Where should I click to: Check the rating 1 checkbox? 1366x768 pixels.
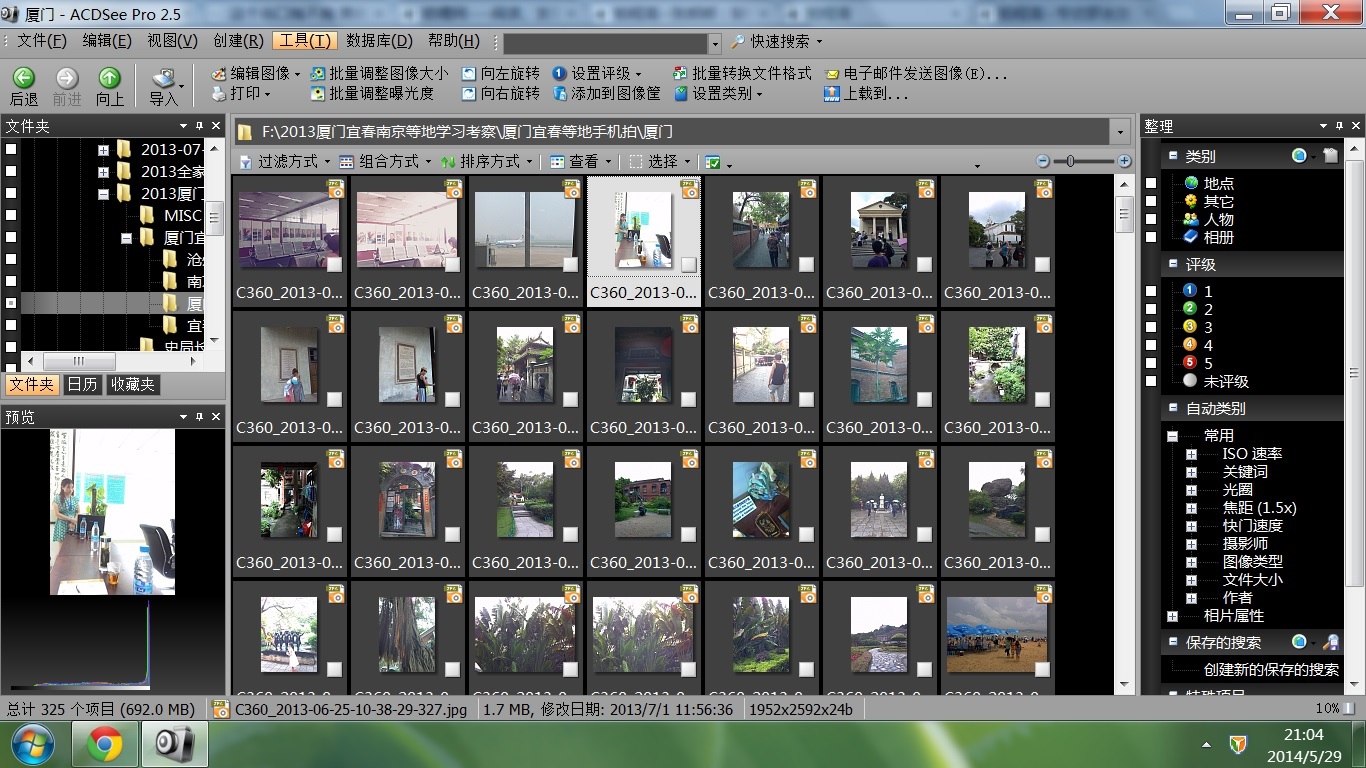(1151, 291)
